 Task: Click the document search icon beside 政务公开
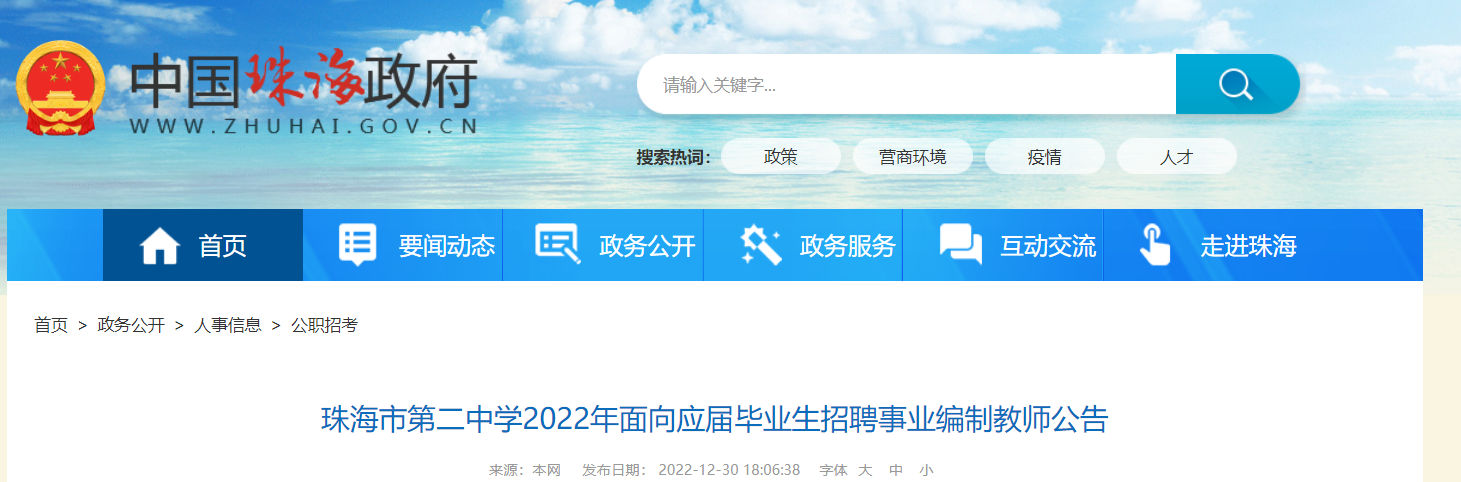[x=558, y=245]
